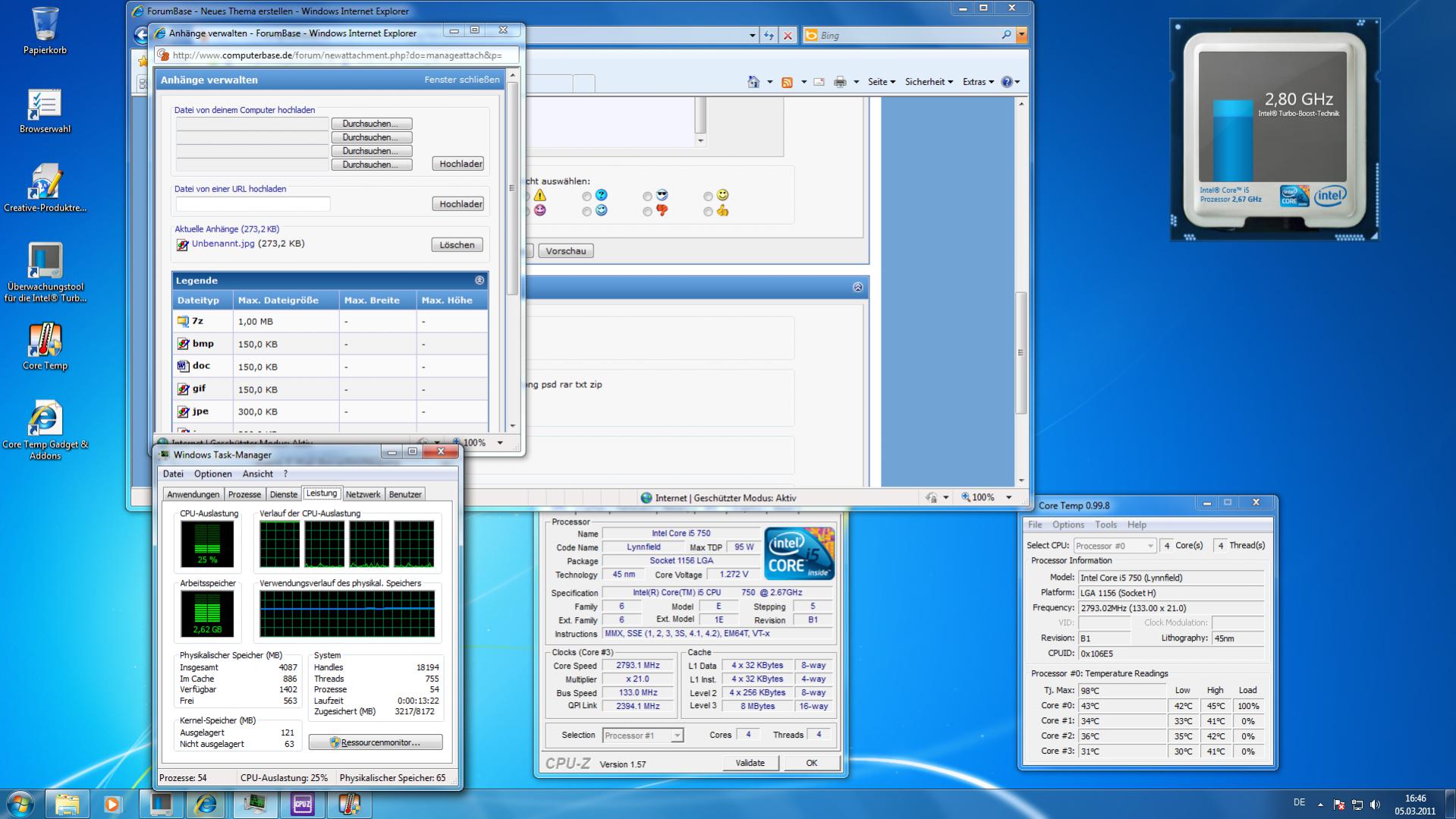The width and height of the screenshot is (1456, 819).
Task: Switch to the Prozesse tab
Action: point(244,494)
